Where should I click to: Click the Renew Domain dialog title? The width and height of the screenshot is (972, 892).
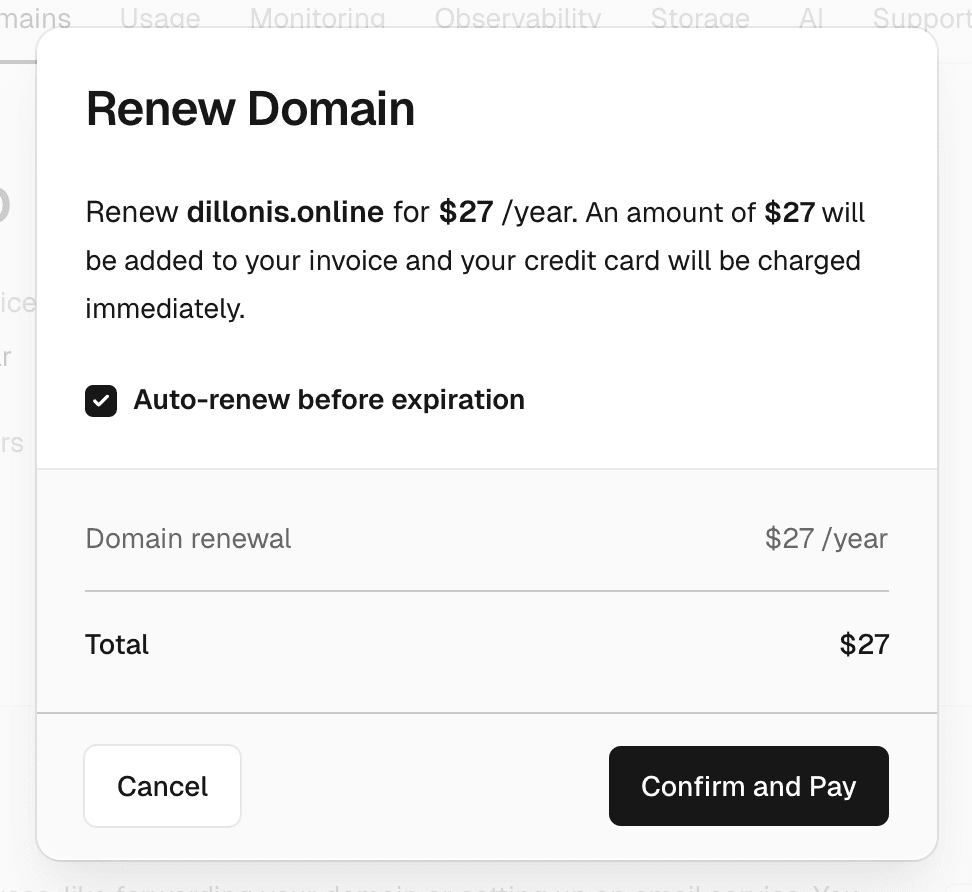click(251, 109)
